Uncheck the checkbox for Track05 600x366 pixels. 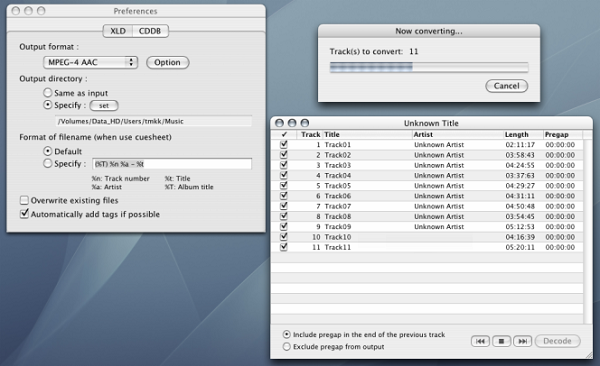click(x=284, y=186)
